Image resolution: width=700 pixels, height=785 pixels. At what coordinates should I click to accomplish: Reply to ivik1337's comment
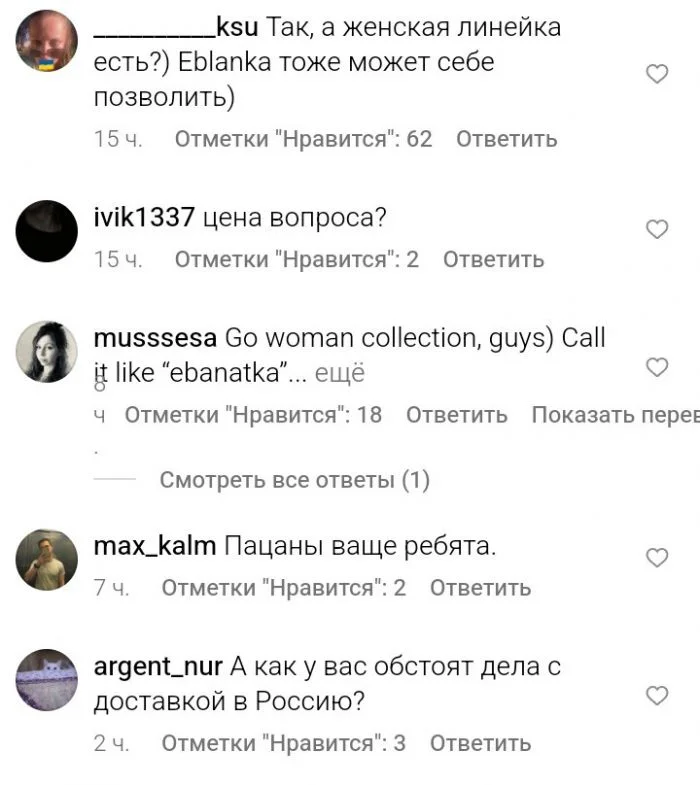point(493,259)
